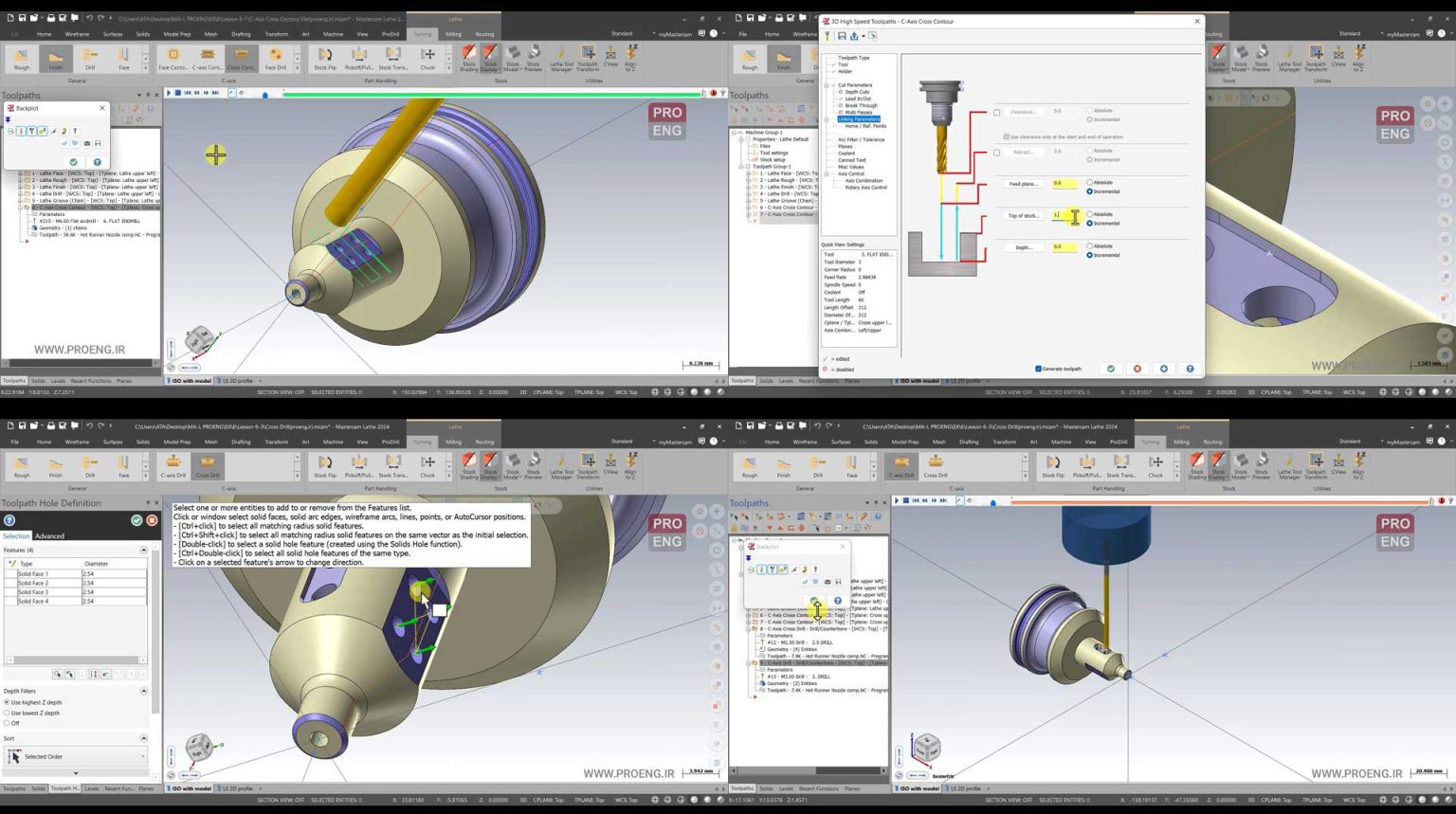
Task: Toggle the Generate toolpath checkbox
Action: 1039,369
